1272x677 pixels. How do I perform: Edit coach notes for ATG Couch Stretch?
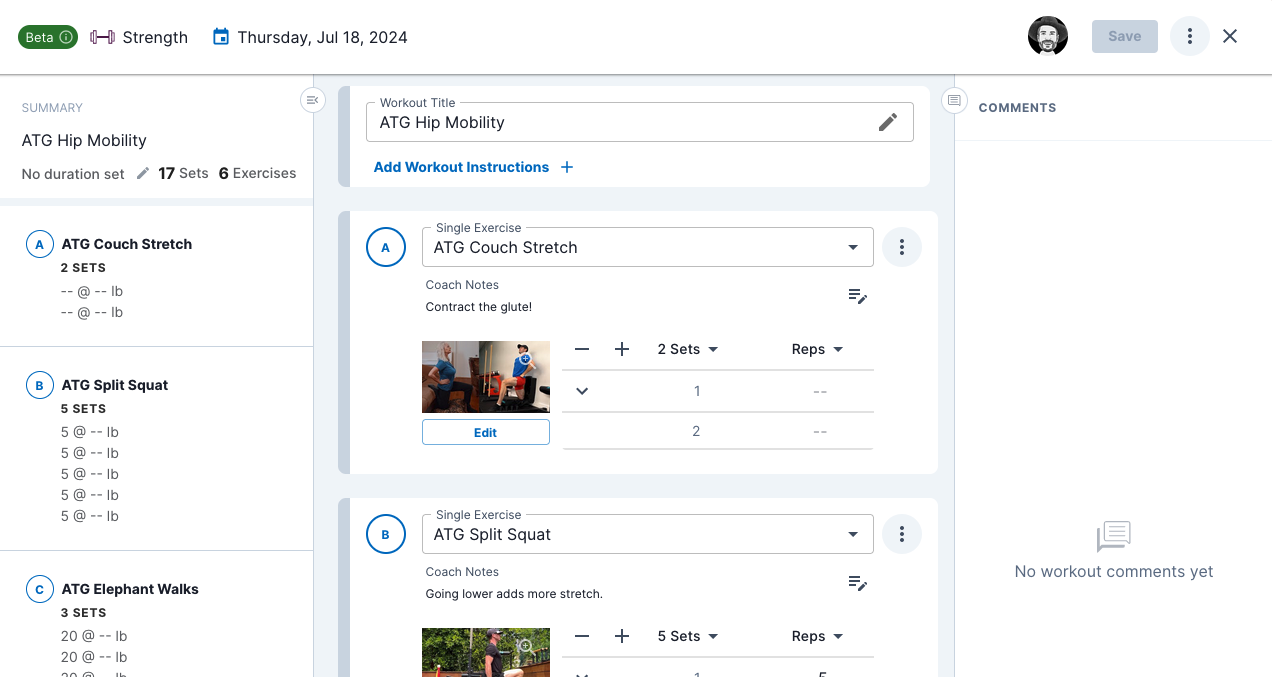(x=857, y=296)
